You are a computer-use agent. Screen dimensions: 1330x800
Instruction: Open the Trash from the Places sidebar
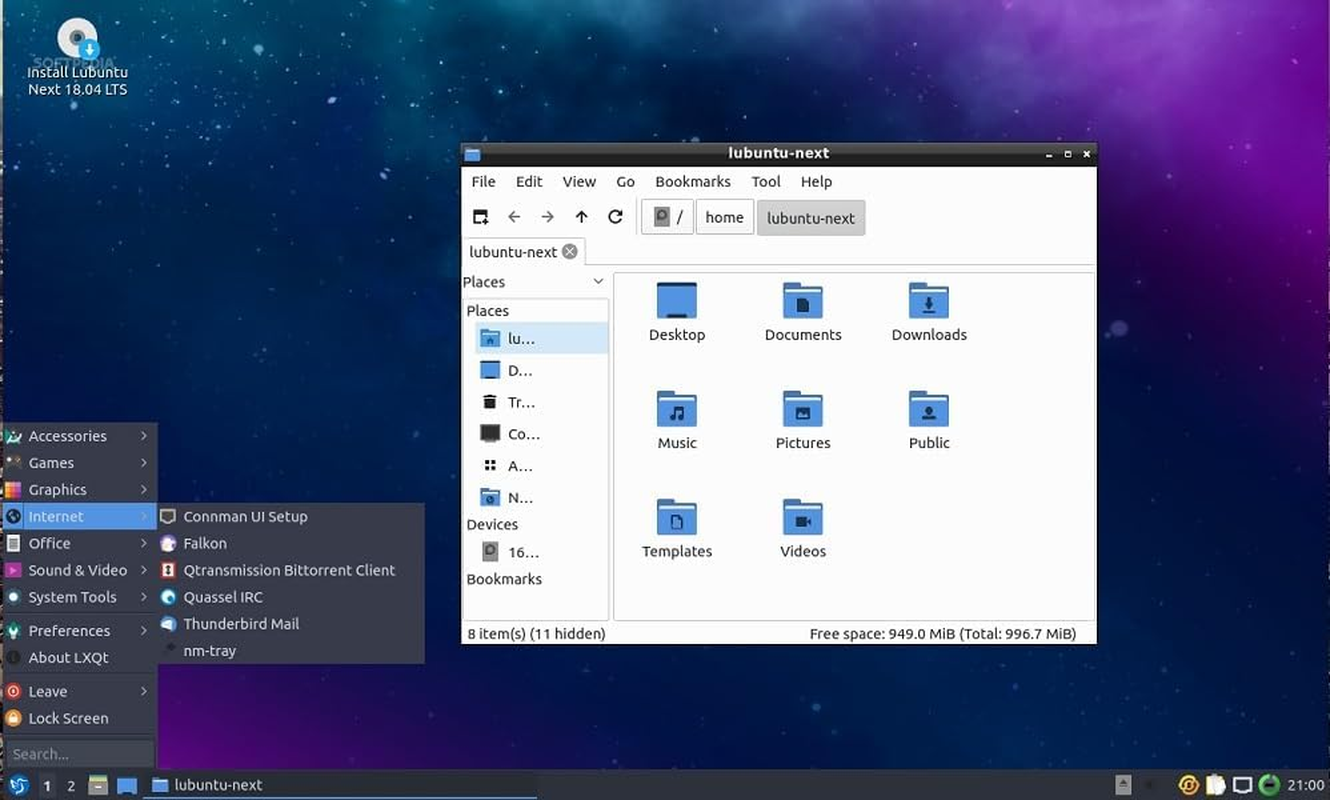tap(520, 402)
